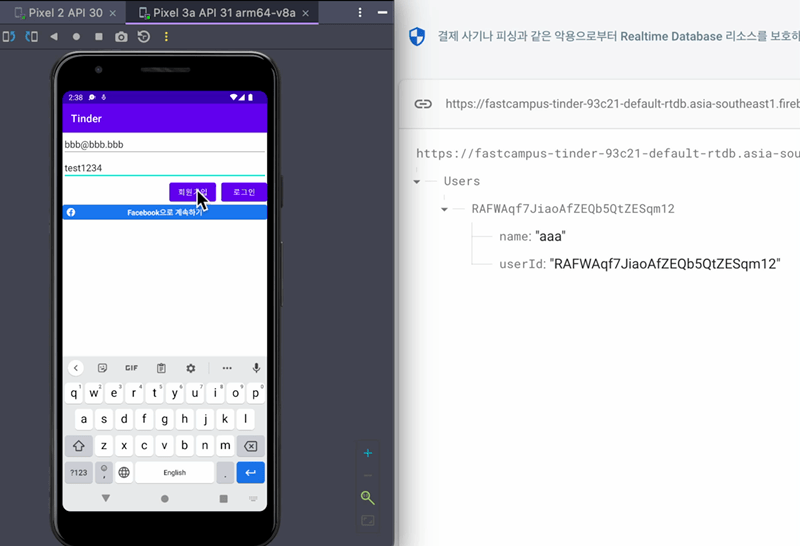Click the email field with bbb@bbb.bbb
This screenshot has height=546, width=800.
pos(164,144)
